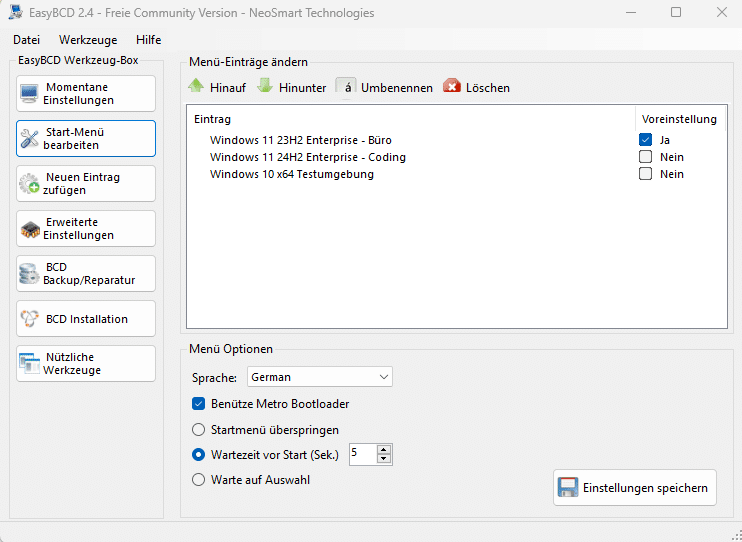Click the Voreinstellung column header
Image resolution: width=742 pixels, height=542 pixels.
(679, 119)
